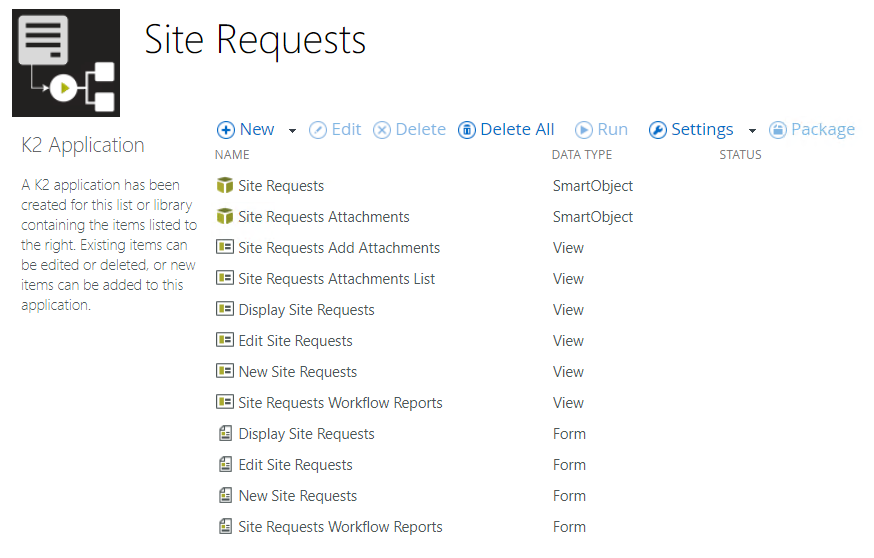The image size is (874, 558).
Task: Click SmartObject type for Site Requests Attachments
Action: pos(593,217)
